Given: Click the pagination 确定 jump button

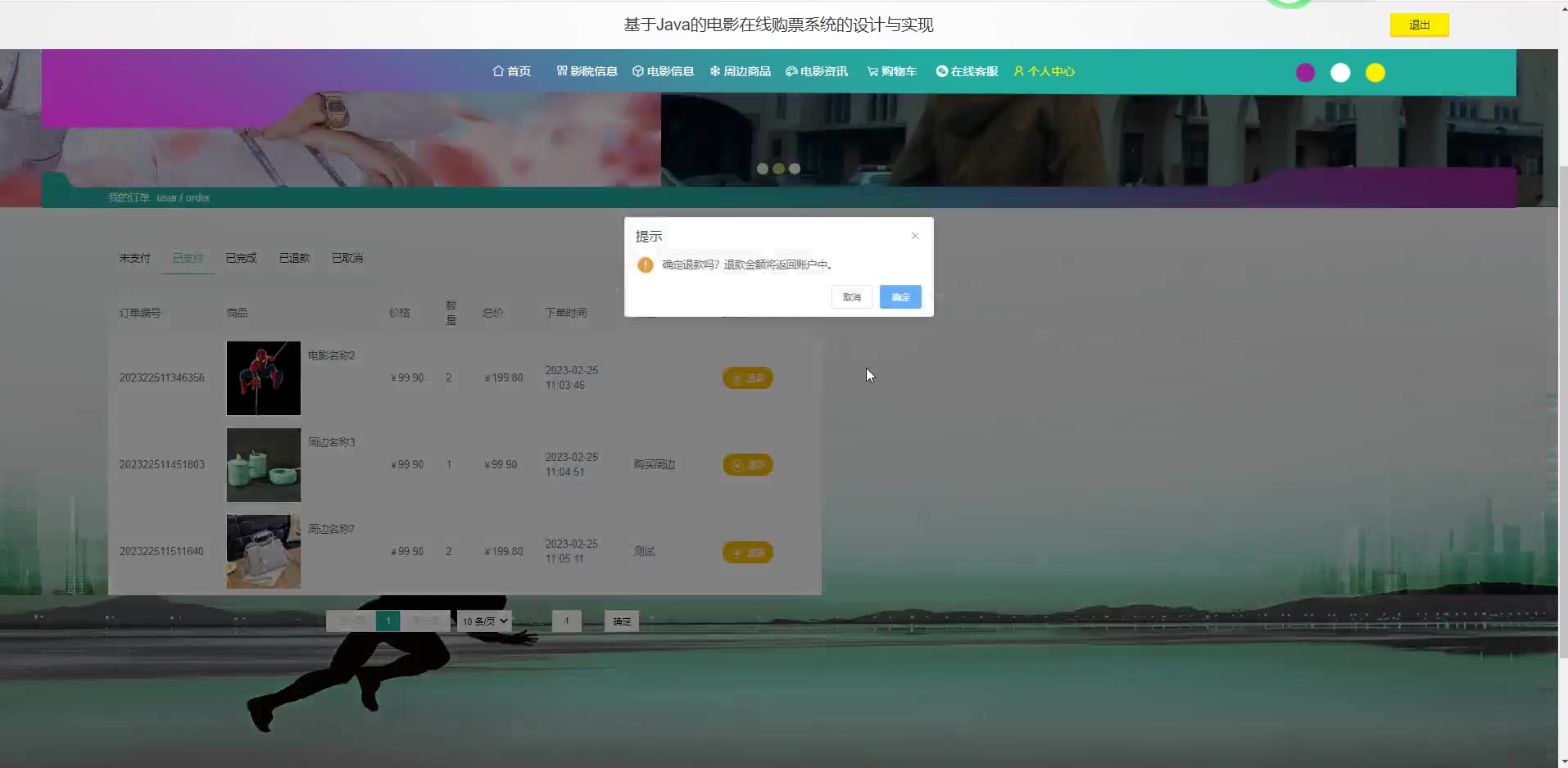Looking at the screenshot, I should point(622,621).
